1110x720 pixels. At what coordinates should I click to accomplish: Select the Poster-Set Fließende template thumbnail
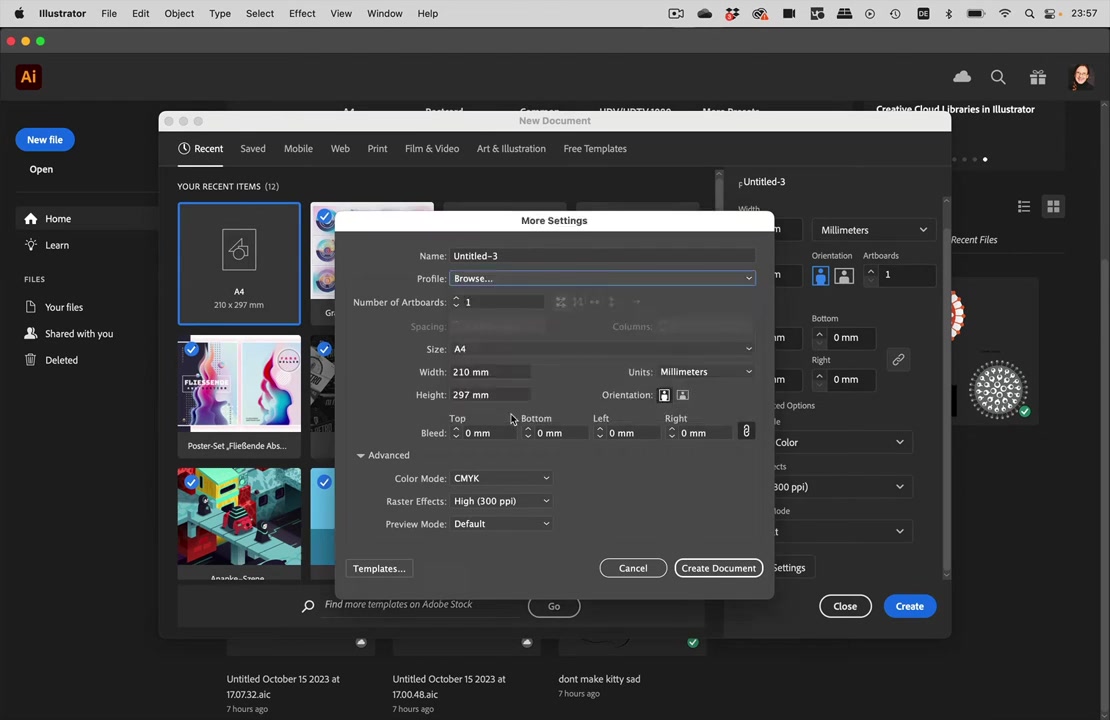tap(239, 396)
